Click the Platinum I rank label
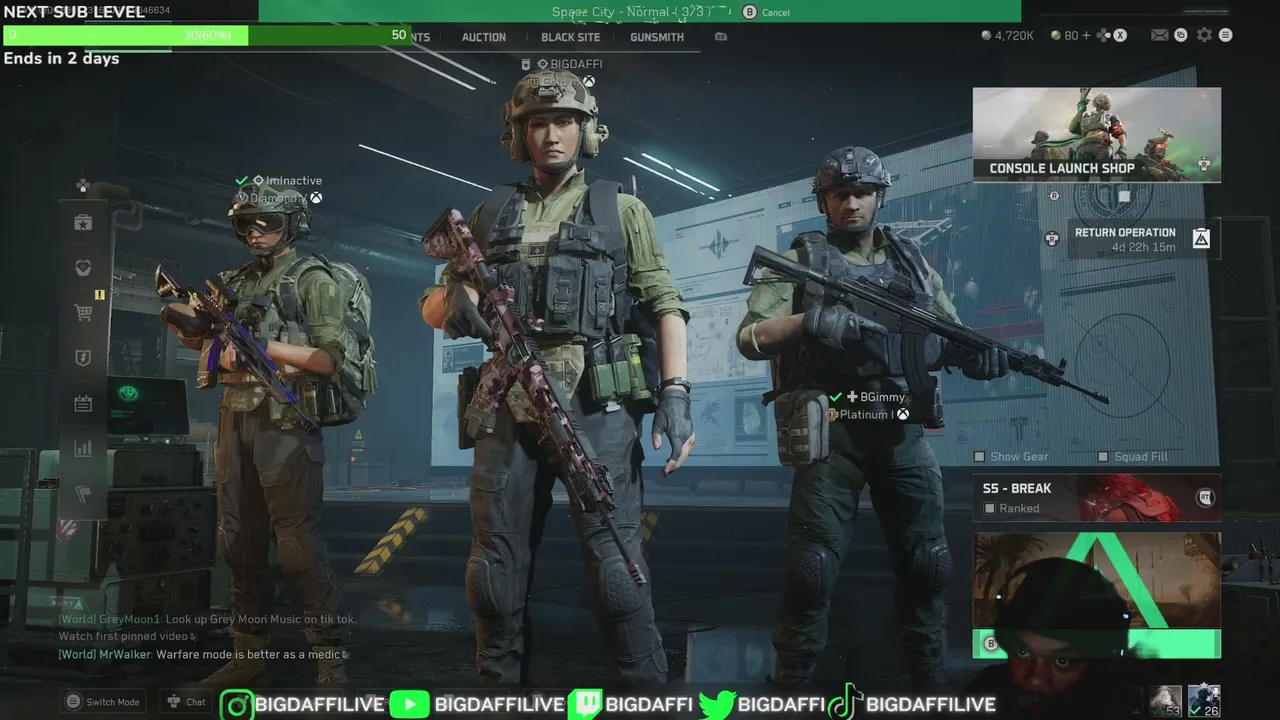 (867, 414)
